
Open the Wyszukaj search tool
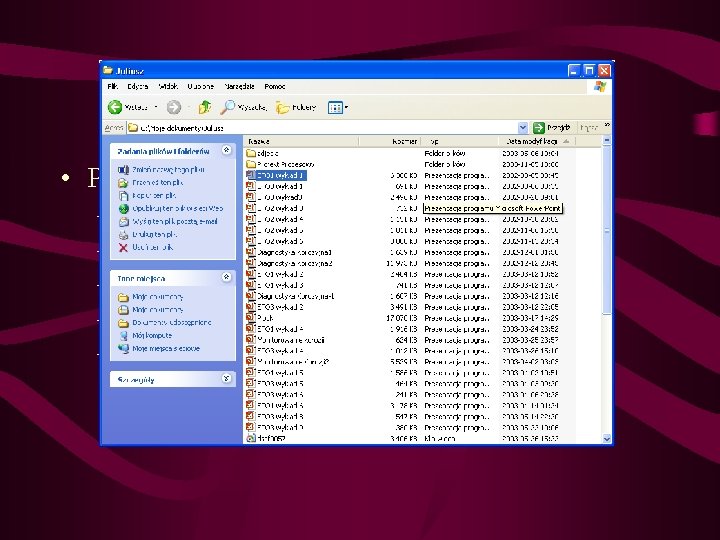tap(243, 107)
